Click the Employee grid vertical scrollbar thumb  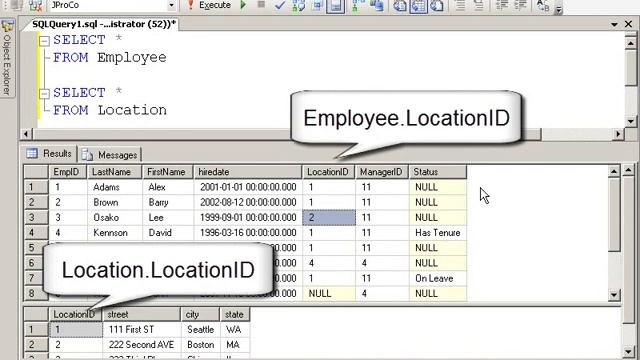[x=614, y=214]
